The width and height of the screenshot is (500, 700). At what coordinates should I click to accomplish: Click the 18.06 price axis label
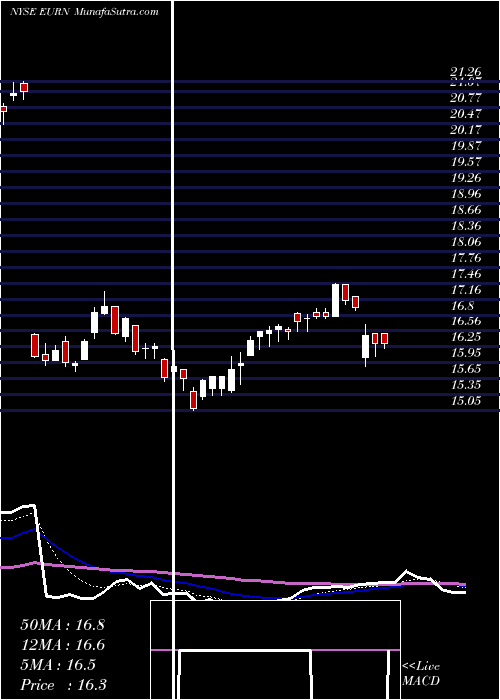466,242
